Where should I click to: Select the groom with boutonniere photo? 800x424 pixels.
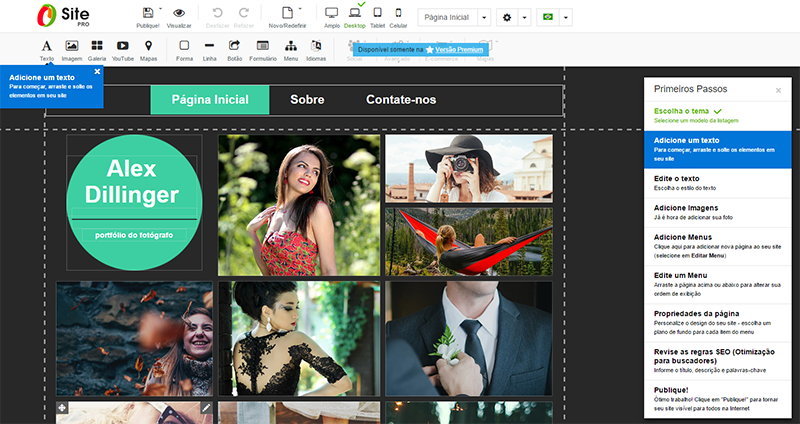pyautogui.click(x=469, y=339)
